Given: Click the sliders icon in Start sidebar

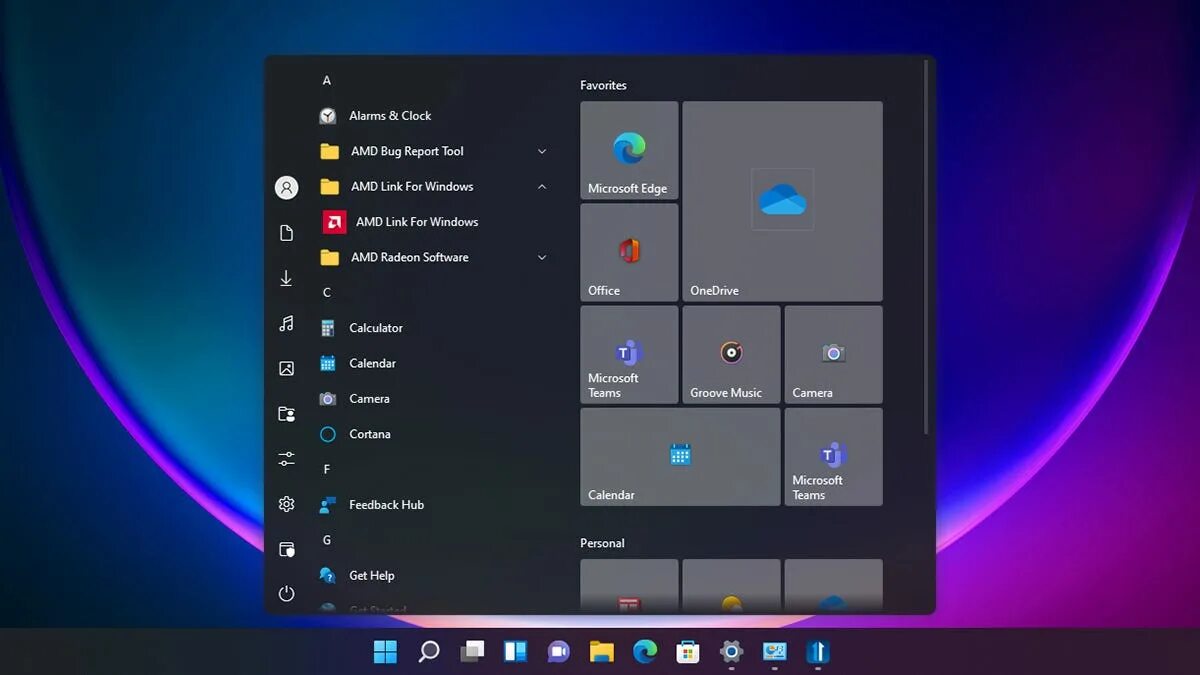Looking at the screenshot, I should click(286, 459).
